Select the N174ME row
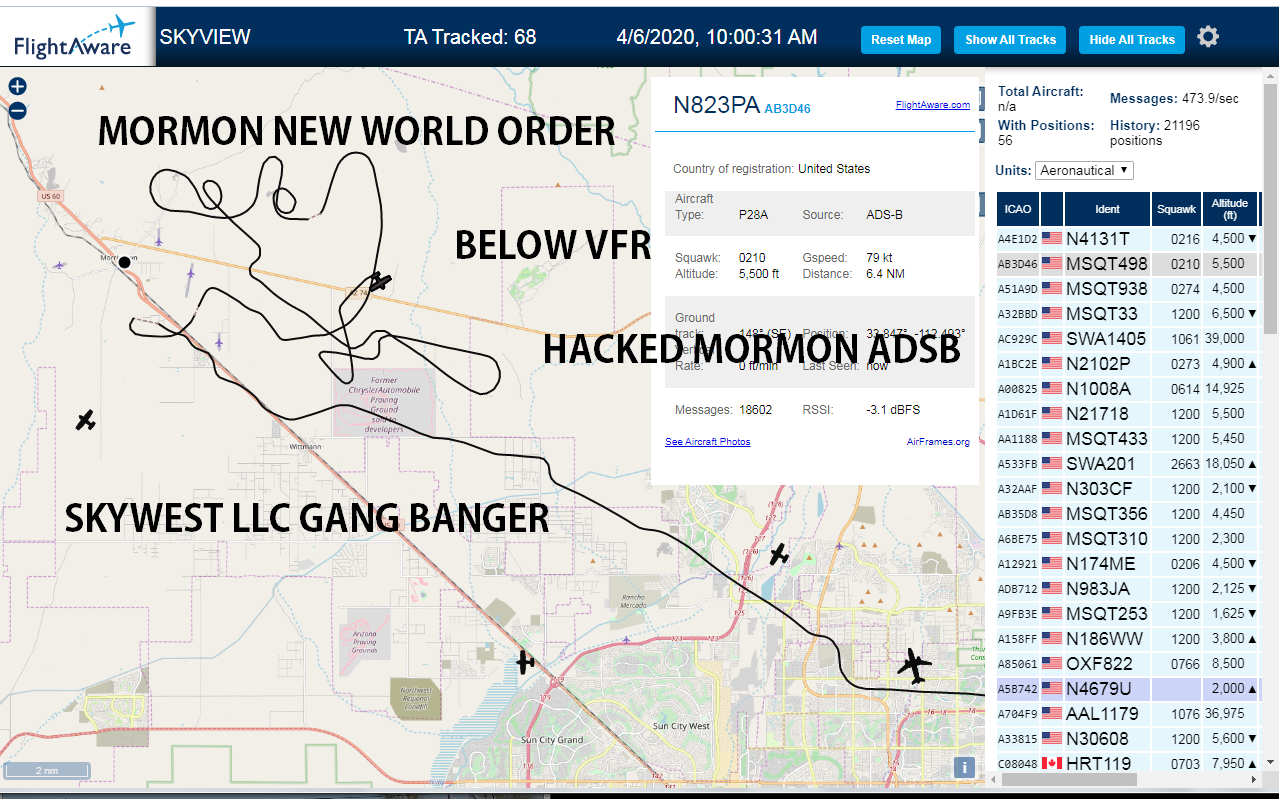 point(1128,564)
